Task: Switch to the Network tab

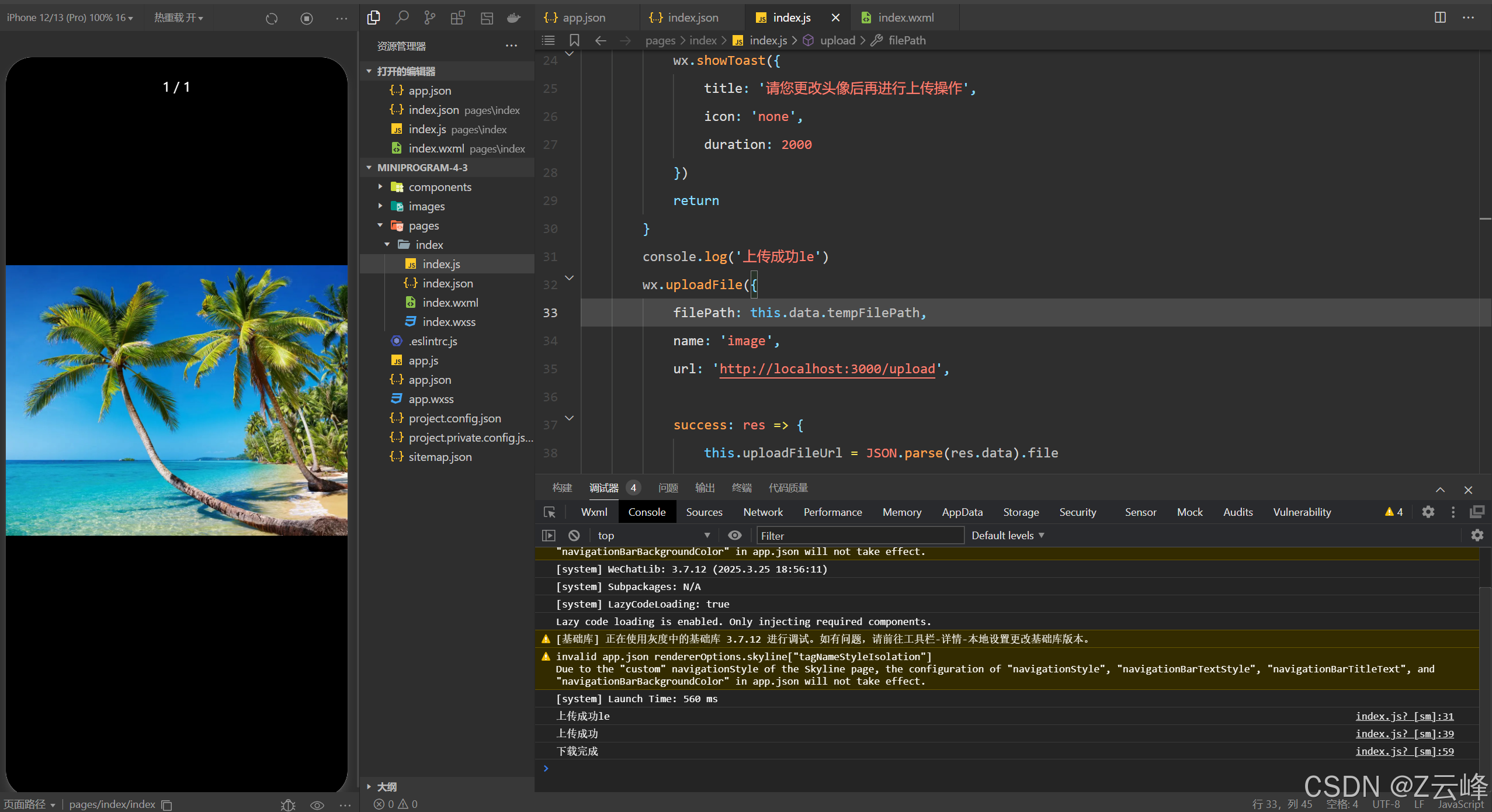Action: [x=762, y=512]
